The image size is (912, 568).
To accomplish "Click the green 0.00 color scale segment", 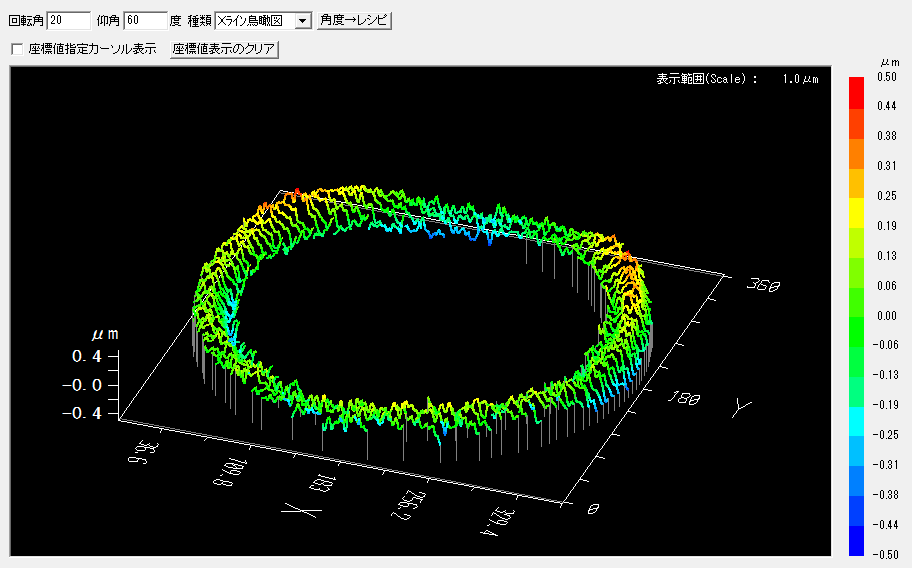I will click(856, 332).
